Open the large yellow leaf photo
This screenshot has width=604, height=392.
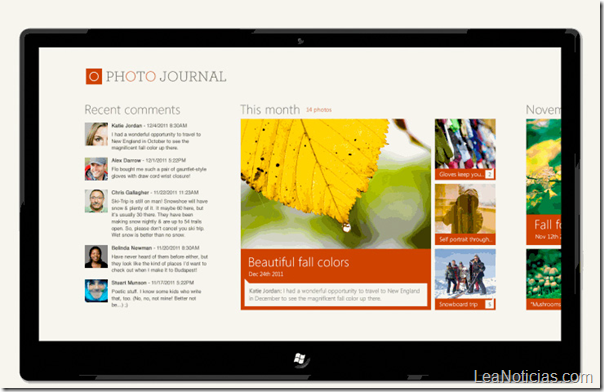tap(336, 184)
